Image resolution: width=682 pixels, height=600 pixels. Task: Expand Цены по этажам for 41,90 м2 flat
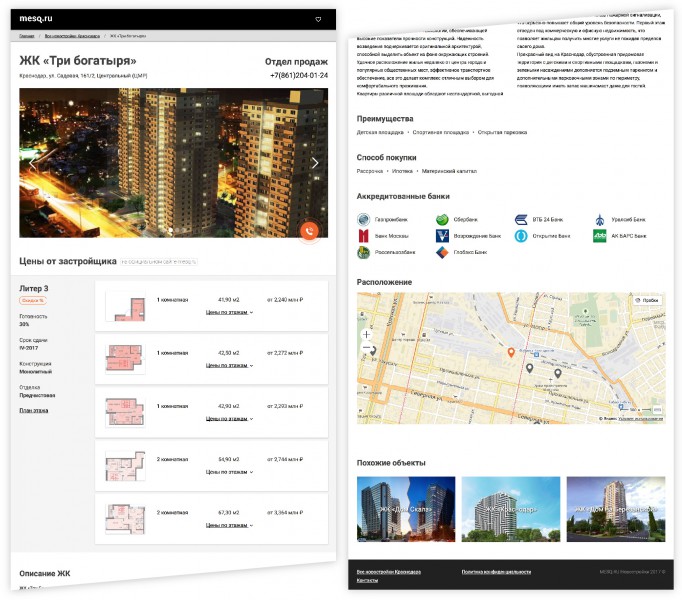229,312
